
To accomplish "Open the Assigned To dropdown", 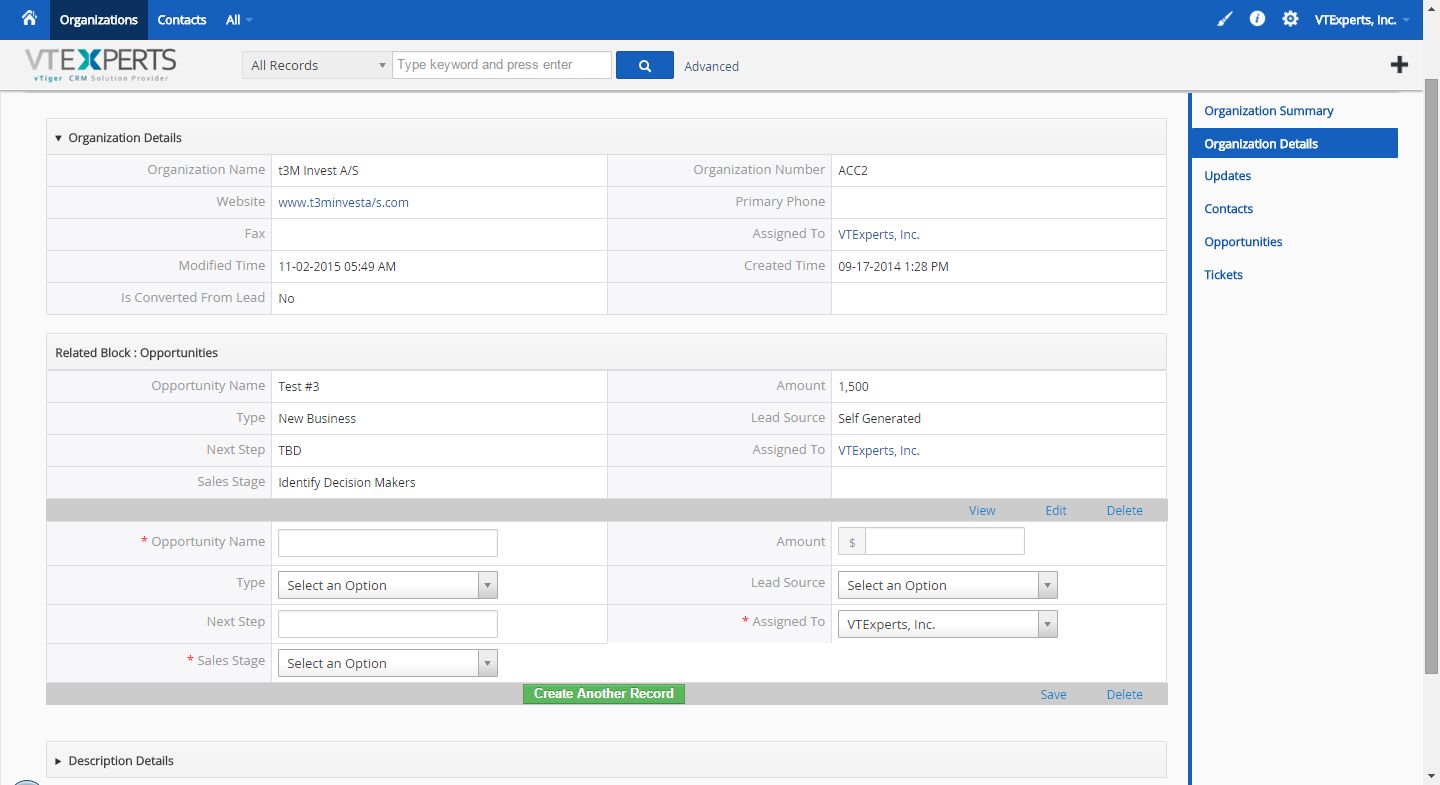I will pos(948,624).
